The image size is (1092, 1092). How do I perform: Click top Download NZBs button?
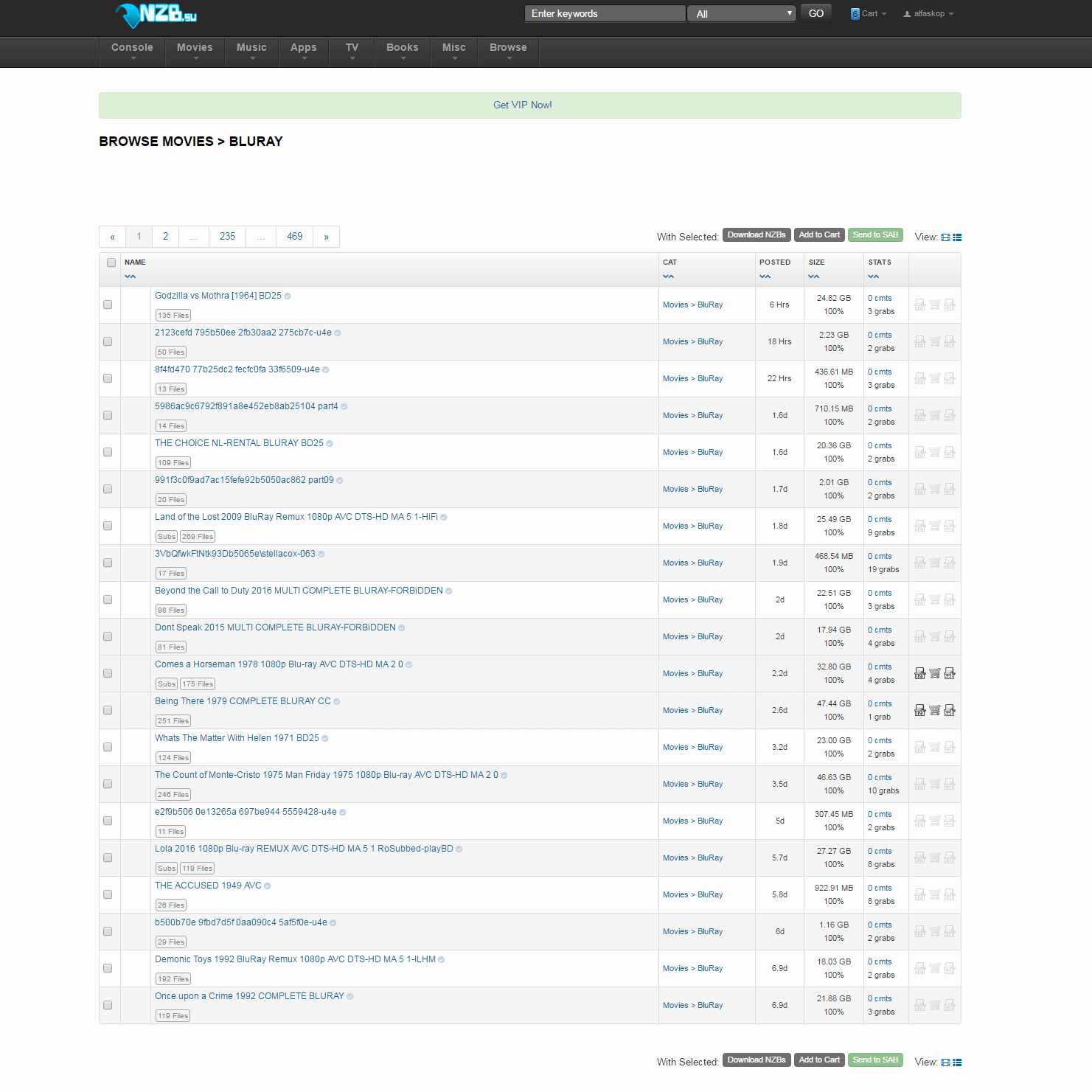(x=757, y=235)
